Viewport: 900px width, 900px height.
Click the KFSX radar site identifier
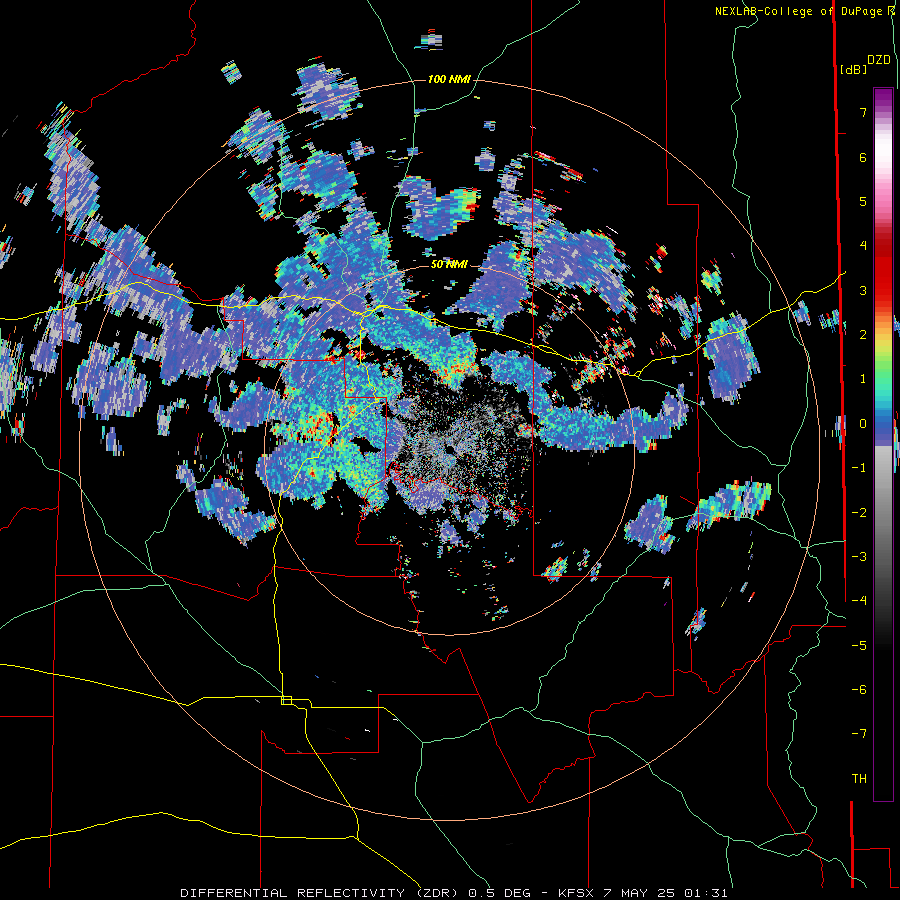[x=576, y=893]
